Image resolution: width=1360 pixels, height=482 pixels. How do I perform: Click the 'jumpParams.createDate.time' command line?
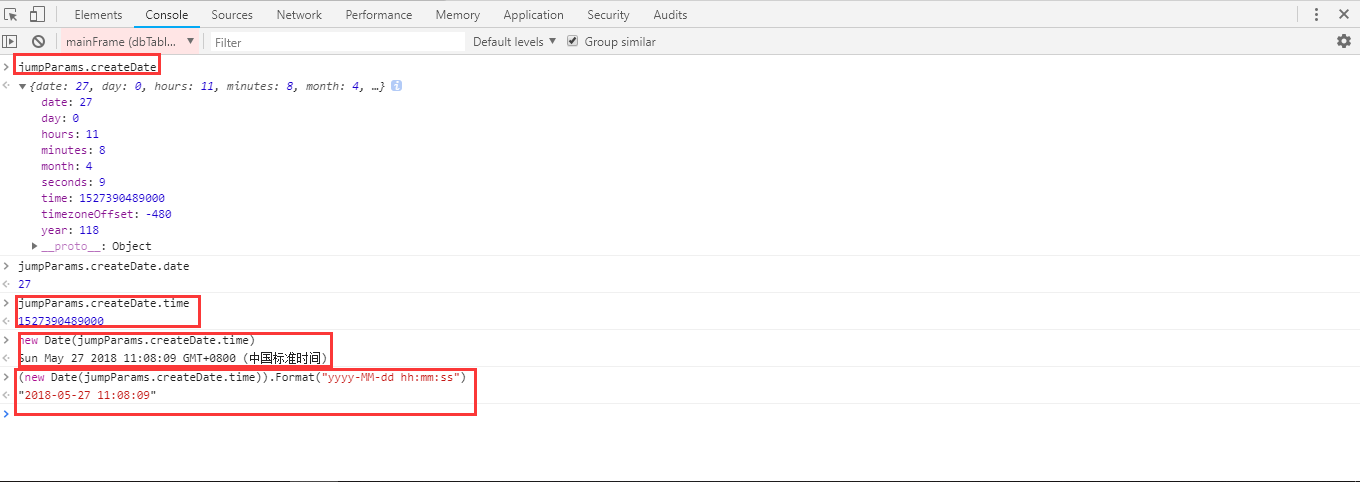pos(104,302)
